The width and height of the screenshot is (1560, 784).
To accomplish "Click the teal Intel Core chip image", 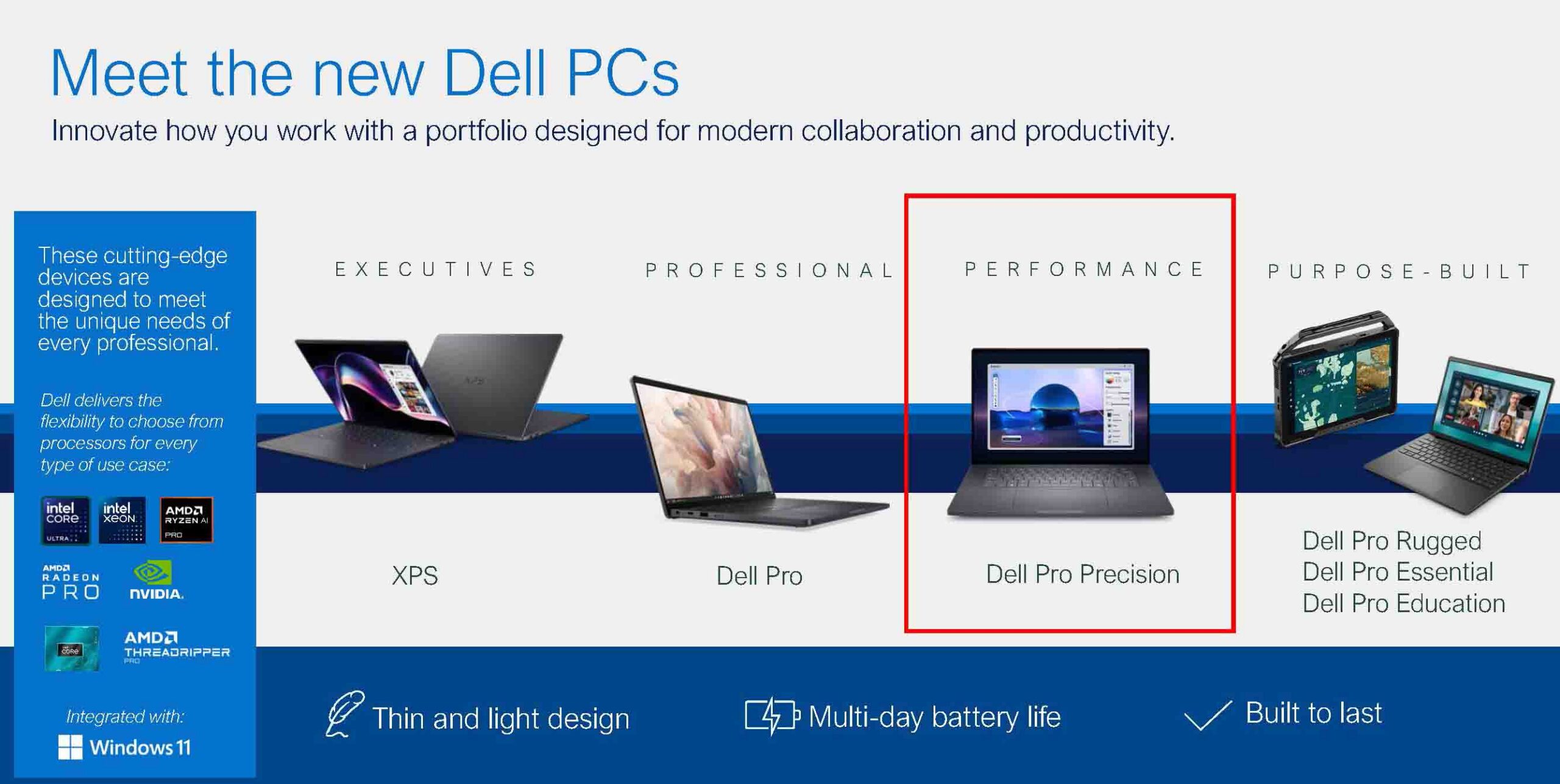I will (72, 648).
